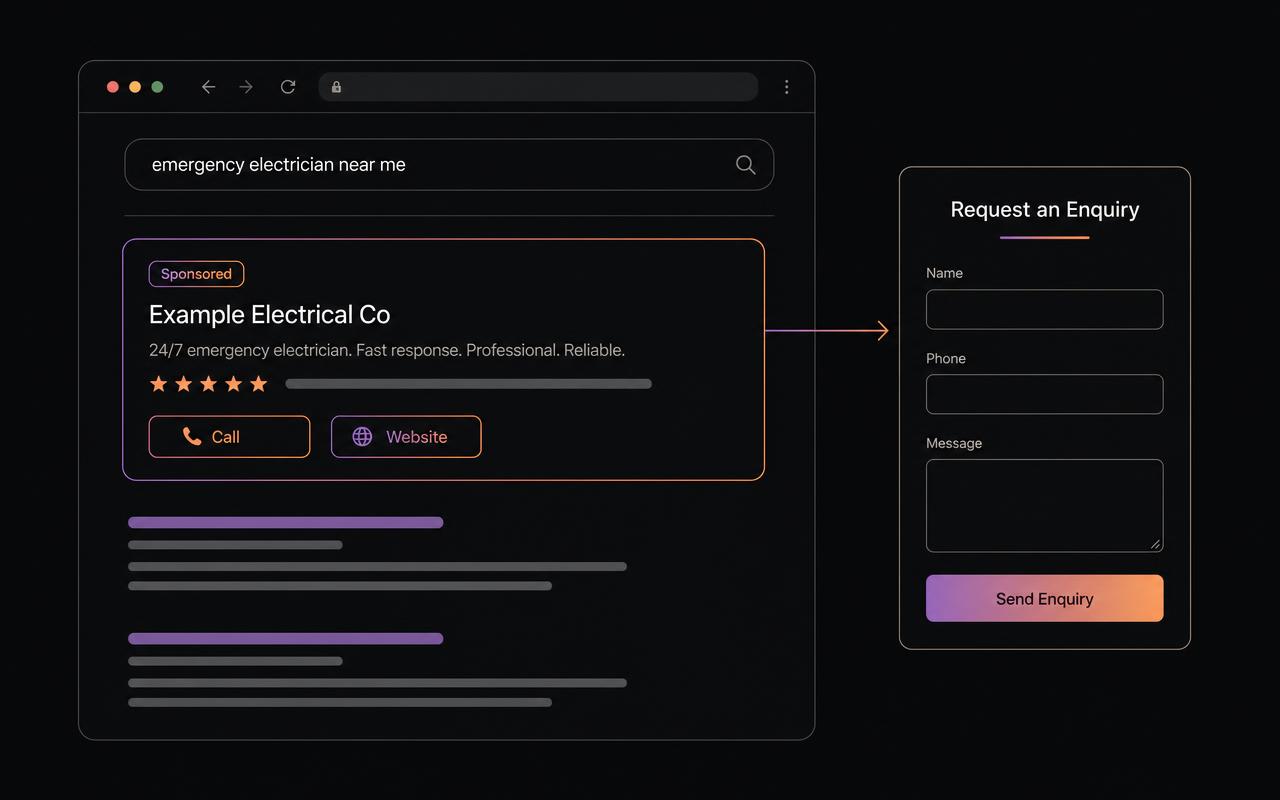The image size is (1280, 800).
Task: Click the browser address bar
Action: 538,87
